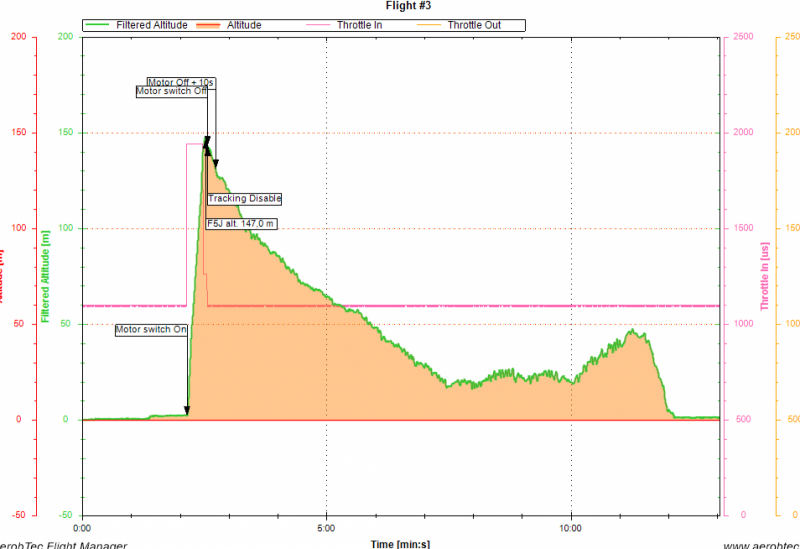Click the AerobTec Flight Manager footer text
The height and width of the screenshot is (549, 800).
click(63, 545)
